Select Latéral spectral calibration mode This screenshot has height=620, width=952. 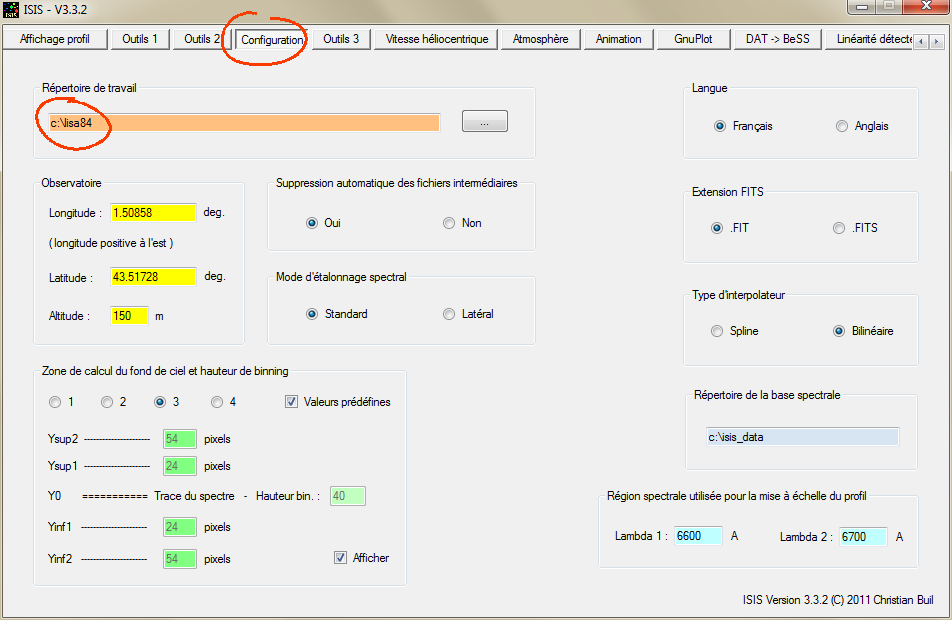(x=449, y=314)
